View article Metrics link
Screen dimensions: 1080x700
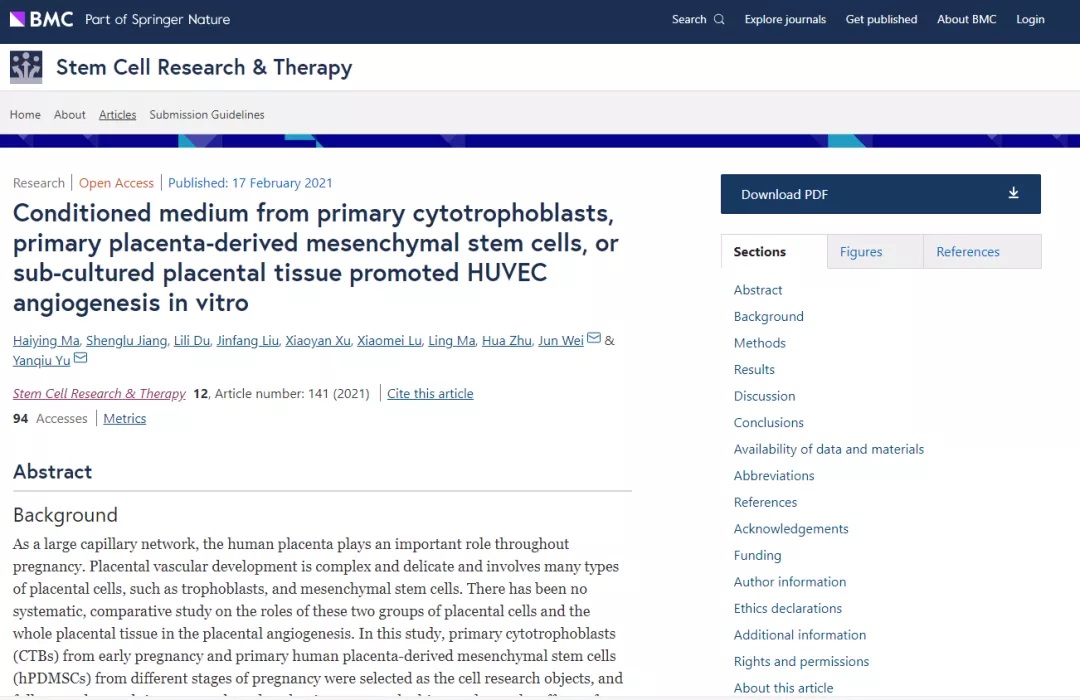[x=125, y=419]
